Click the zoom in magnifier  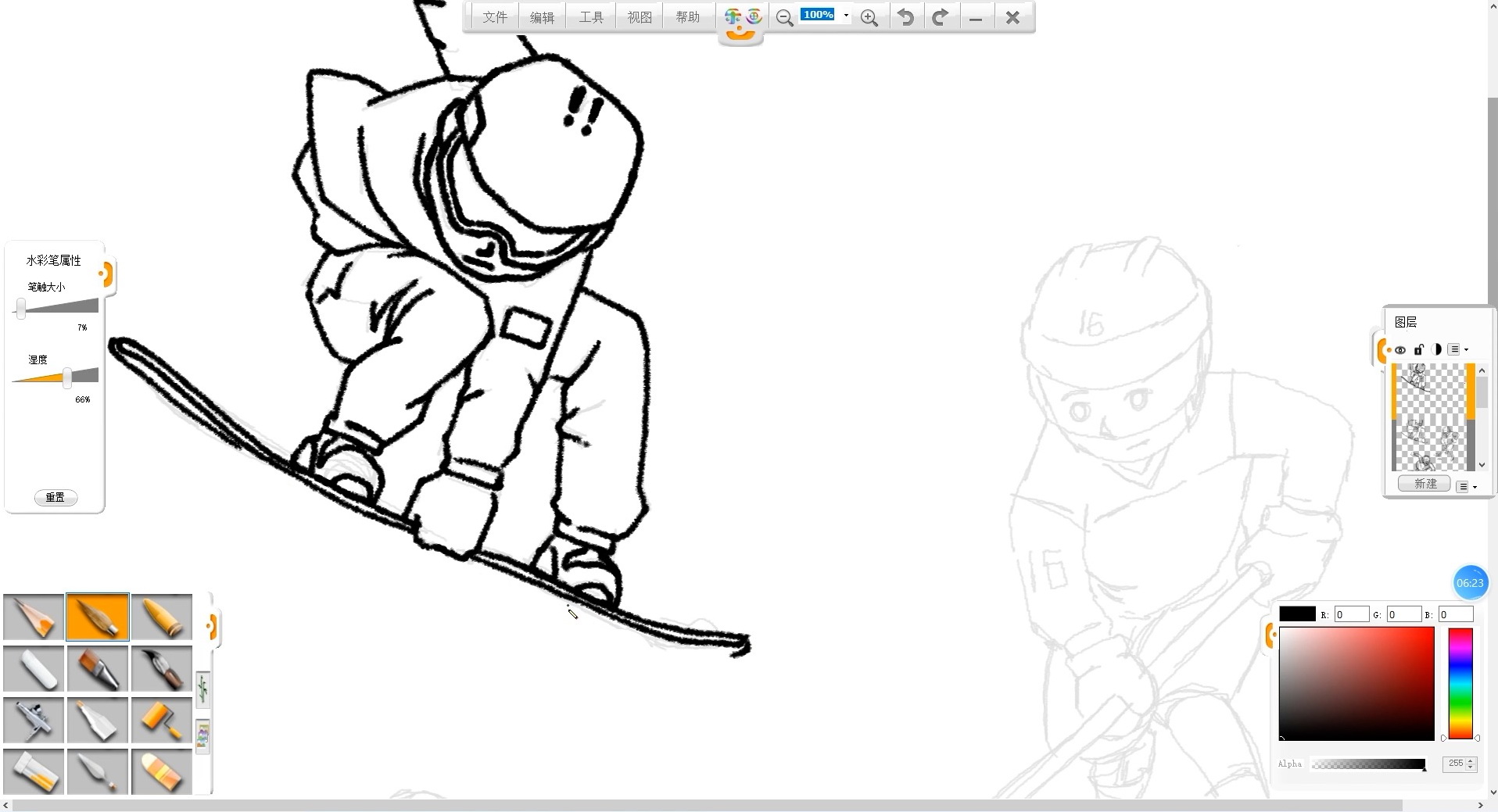coord(869,18)
